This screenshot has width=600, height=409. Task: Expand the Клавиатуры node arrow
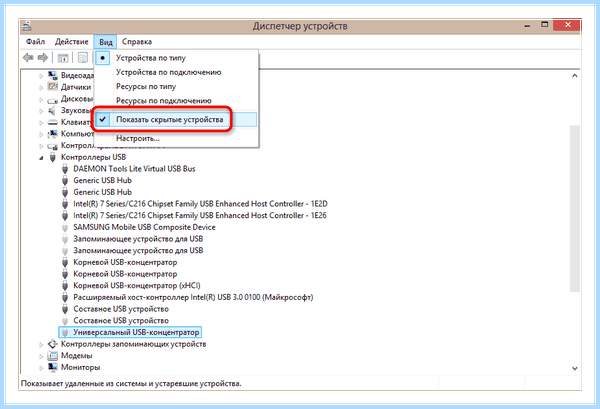pos(41,123)
